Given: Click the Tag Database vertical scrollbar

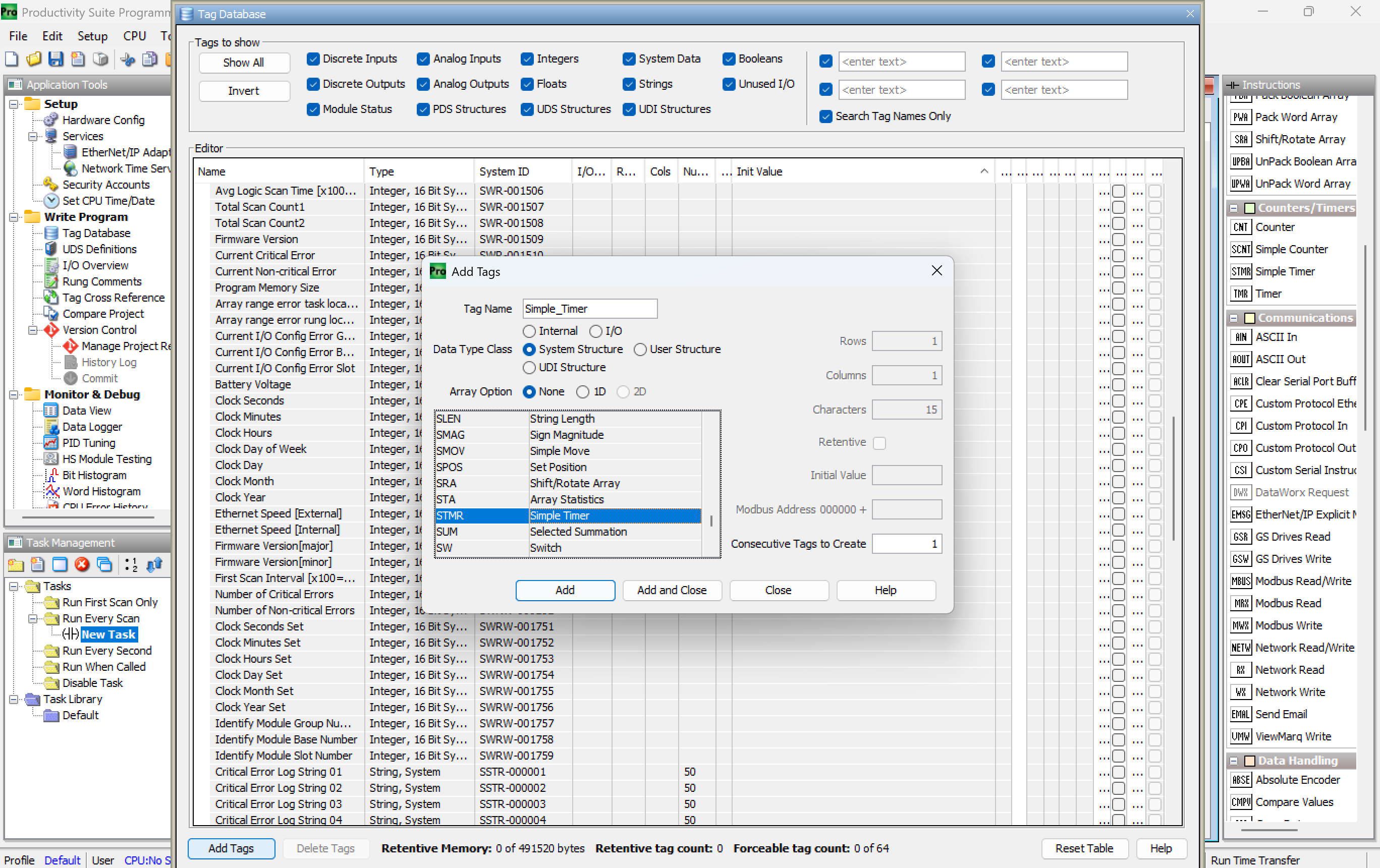Looking at the screenshot, I should coord(1174,479).
